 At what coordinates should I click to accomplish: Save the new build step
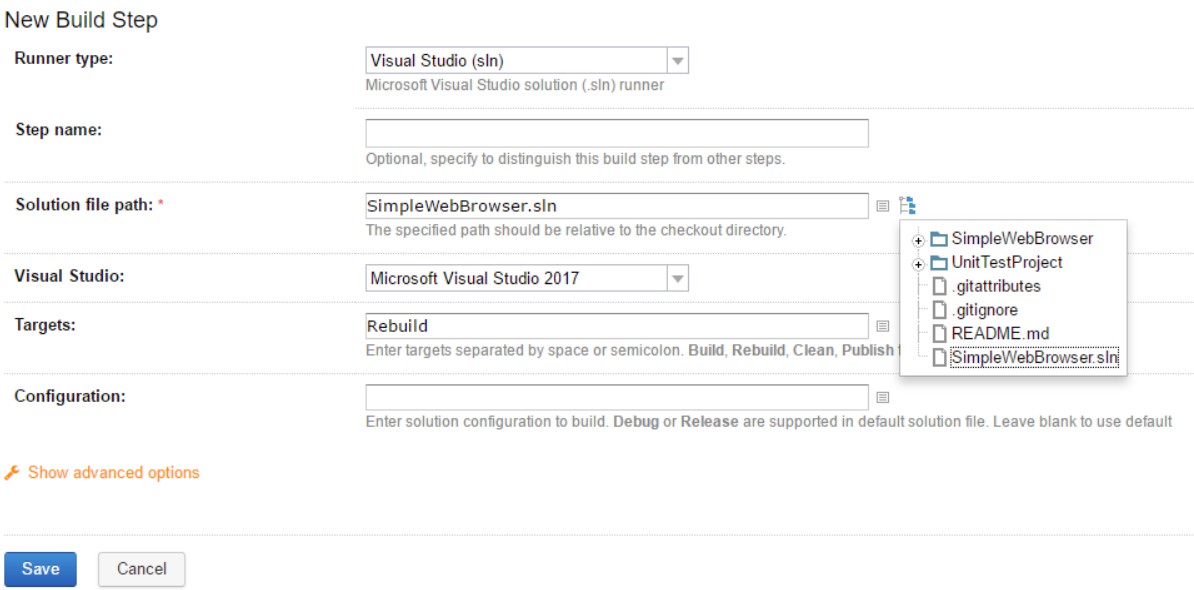40,569
